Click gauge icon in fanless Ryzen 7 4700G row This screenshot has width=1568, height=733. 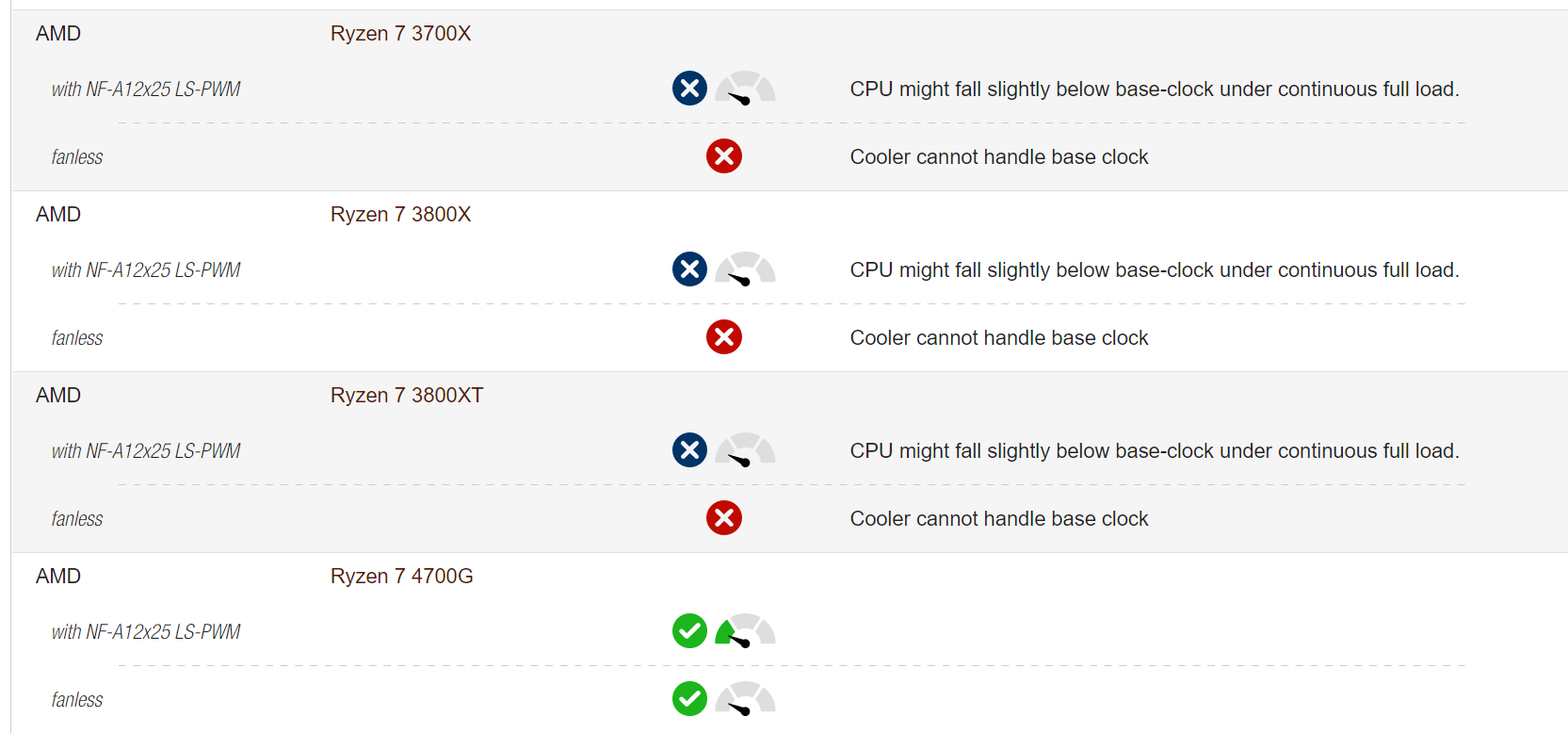pos(745,699)
